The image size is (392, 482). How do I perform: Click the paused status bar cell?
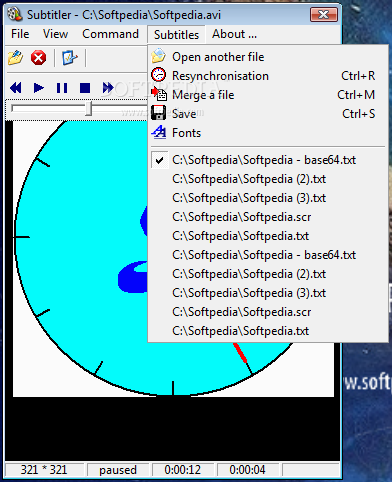pos(118,470)
